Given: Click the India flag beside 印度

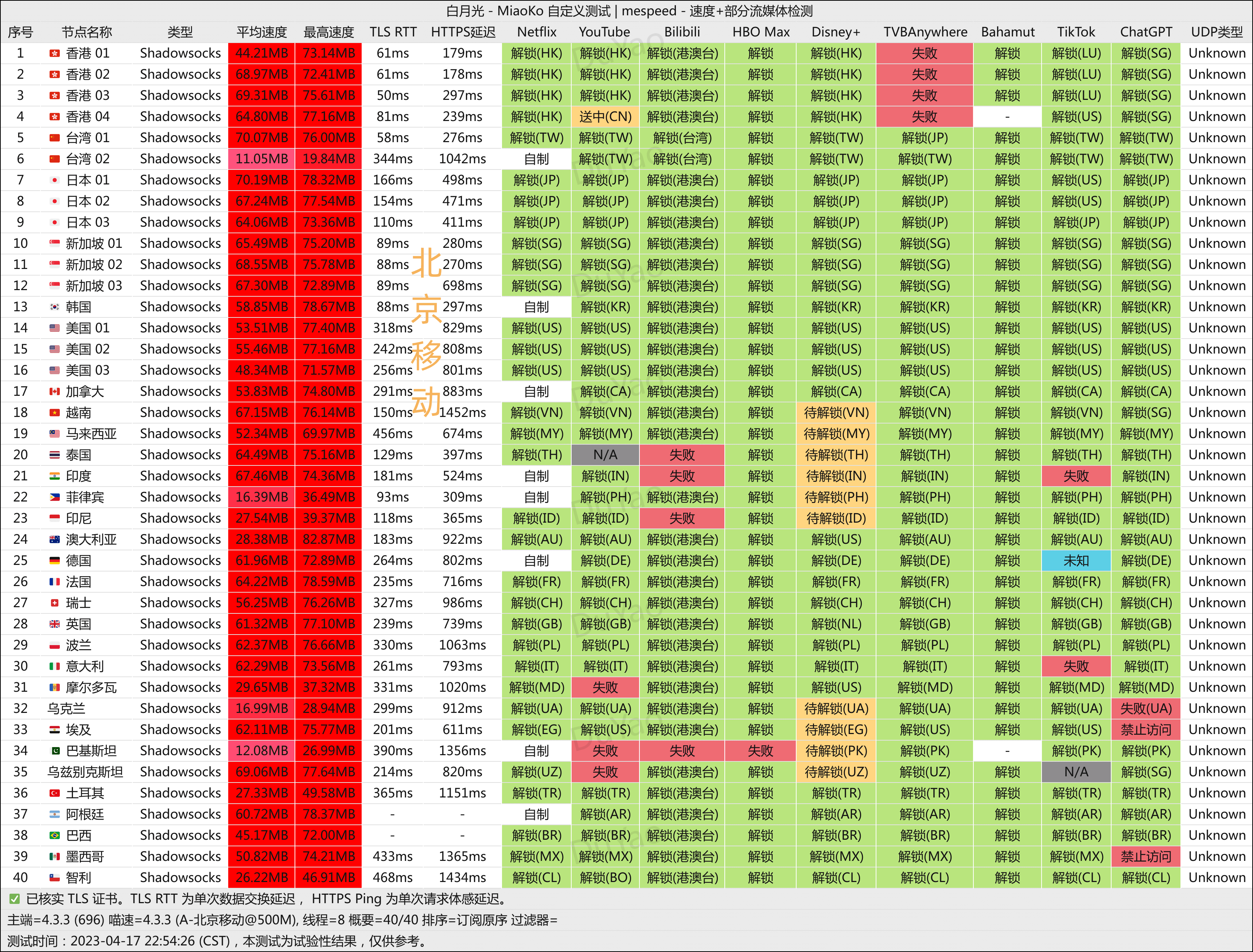Looking at the screenshot, I should tap(54, 476).
